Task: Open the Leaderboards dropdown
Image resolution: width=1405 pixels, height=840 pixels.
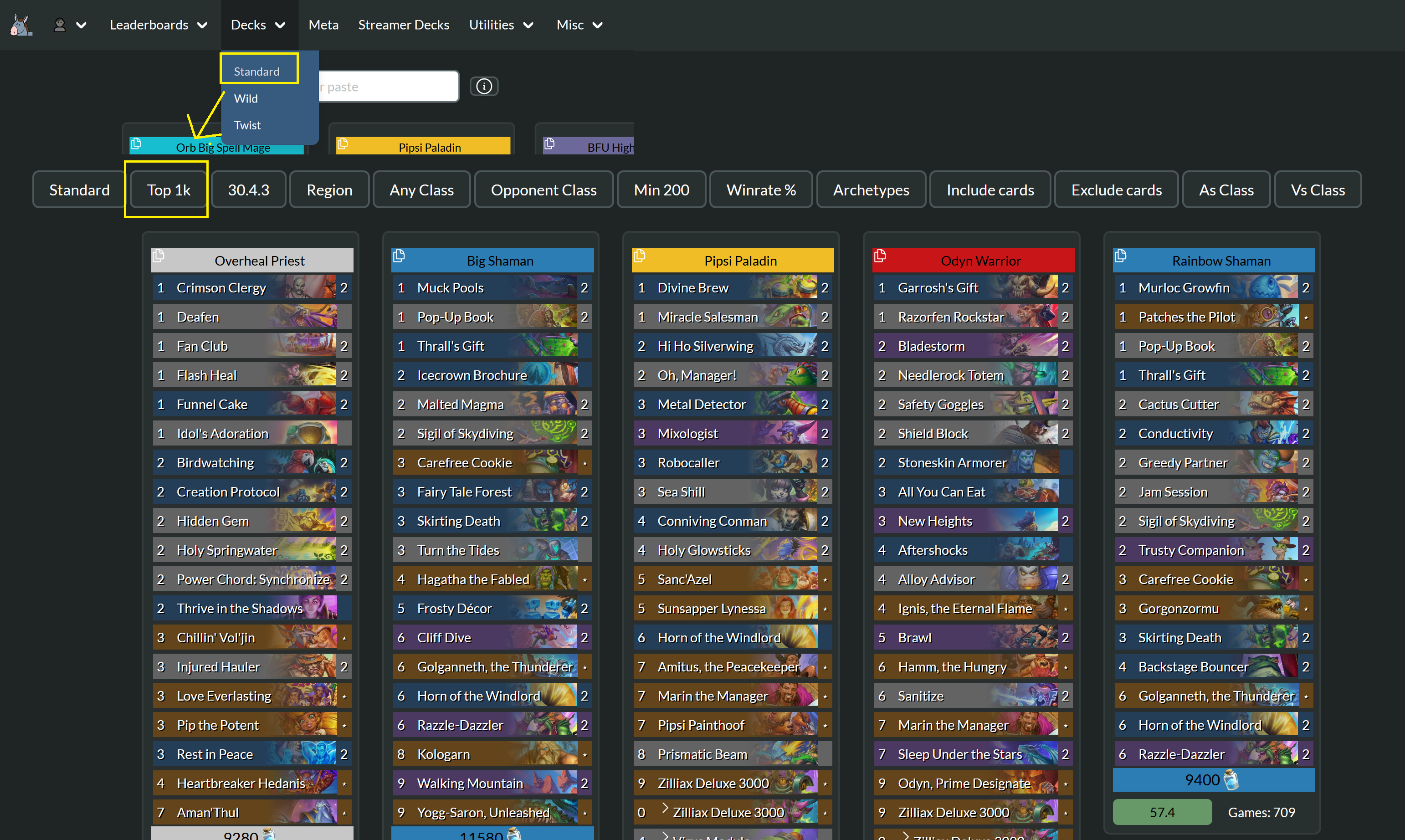Action: pos(159,25)
